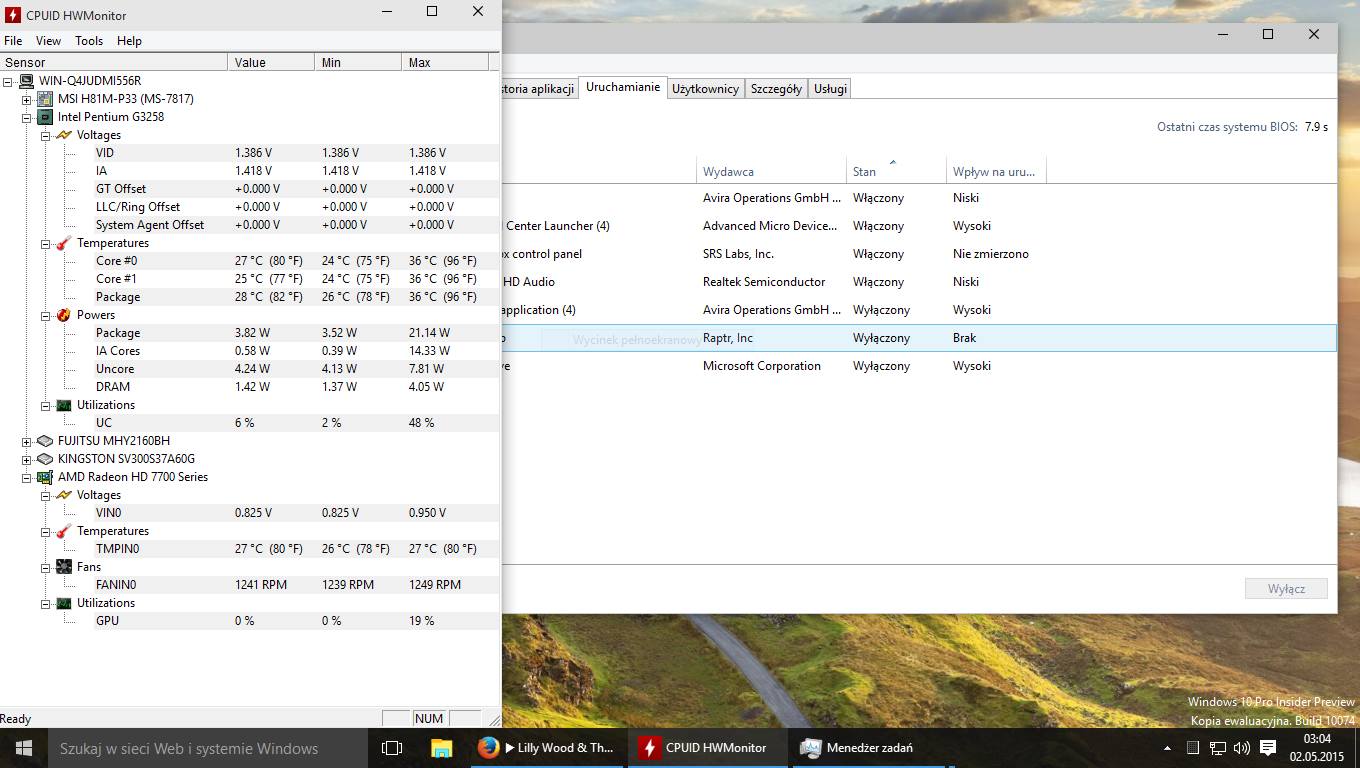The width and height of the screenshot is (1360, 768).
Task: Click the clock showing 03:04
Action: [x=1316, y=739]
